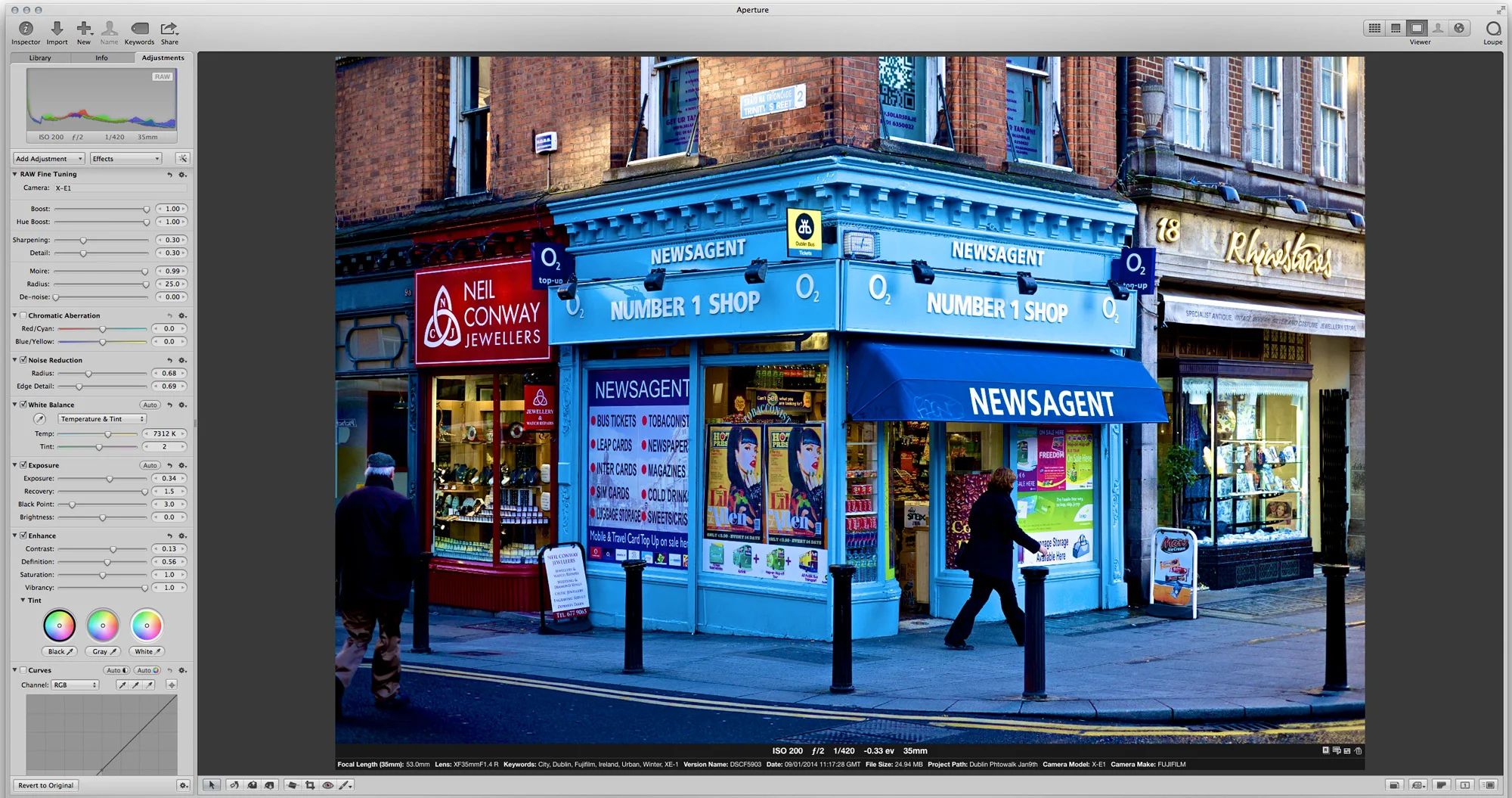Open the Effects dropdown menu

coord(125,158)
